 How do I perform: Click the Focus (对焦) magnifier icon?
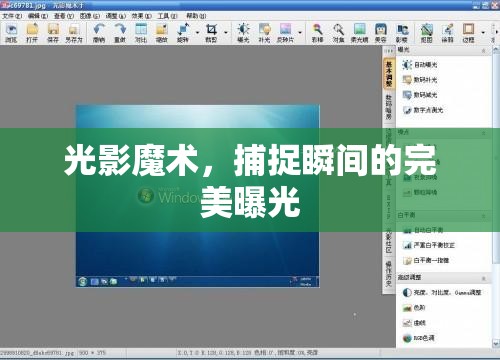point(338,33)
